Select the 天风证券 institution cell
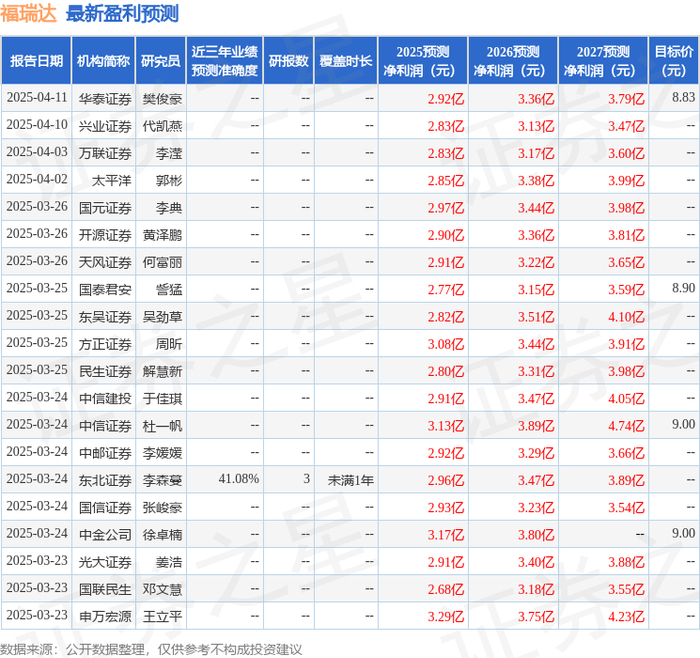This screenshot has width=700, height=658. (105, 262)
